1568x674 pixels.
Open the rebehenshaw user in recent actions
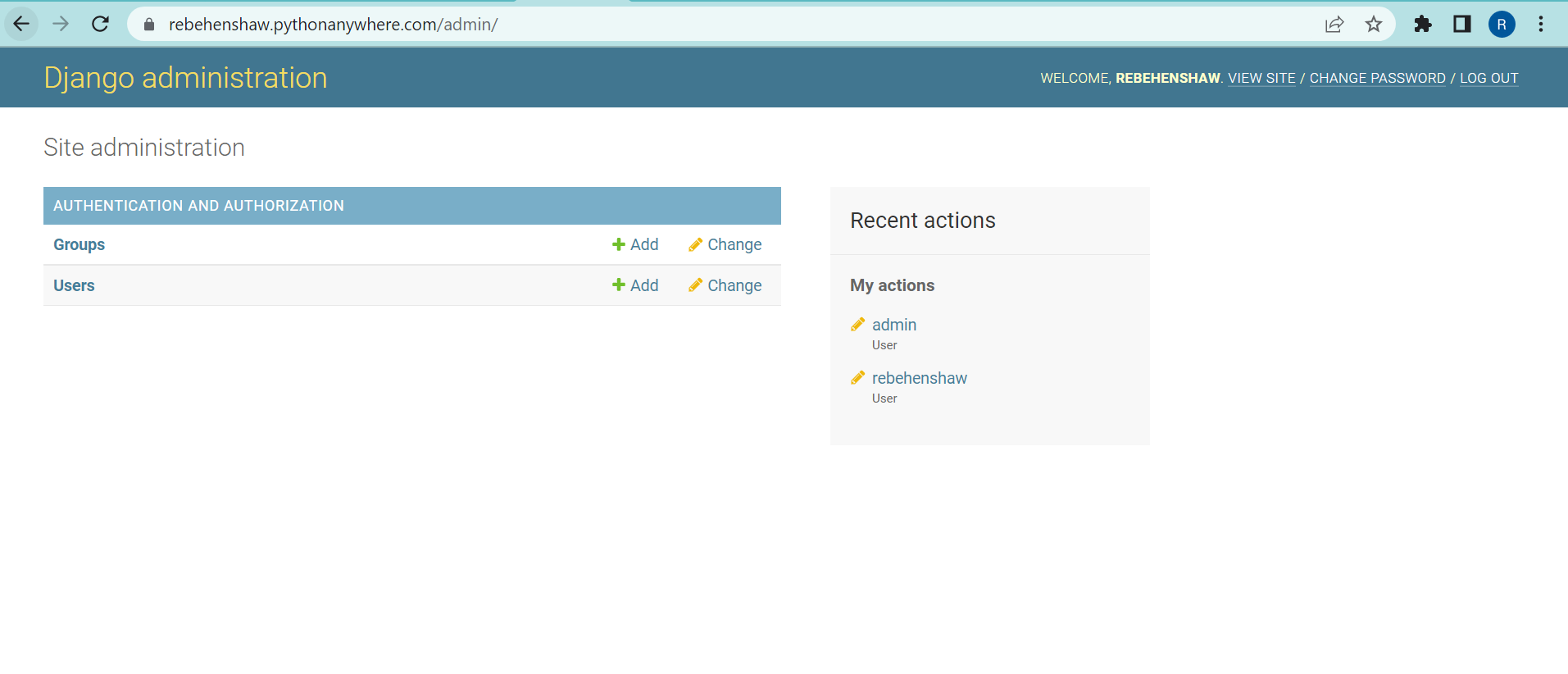pyautogui.click(x=920, y=378)
